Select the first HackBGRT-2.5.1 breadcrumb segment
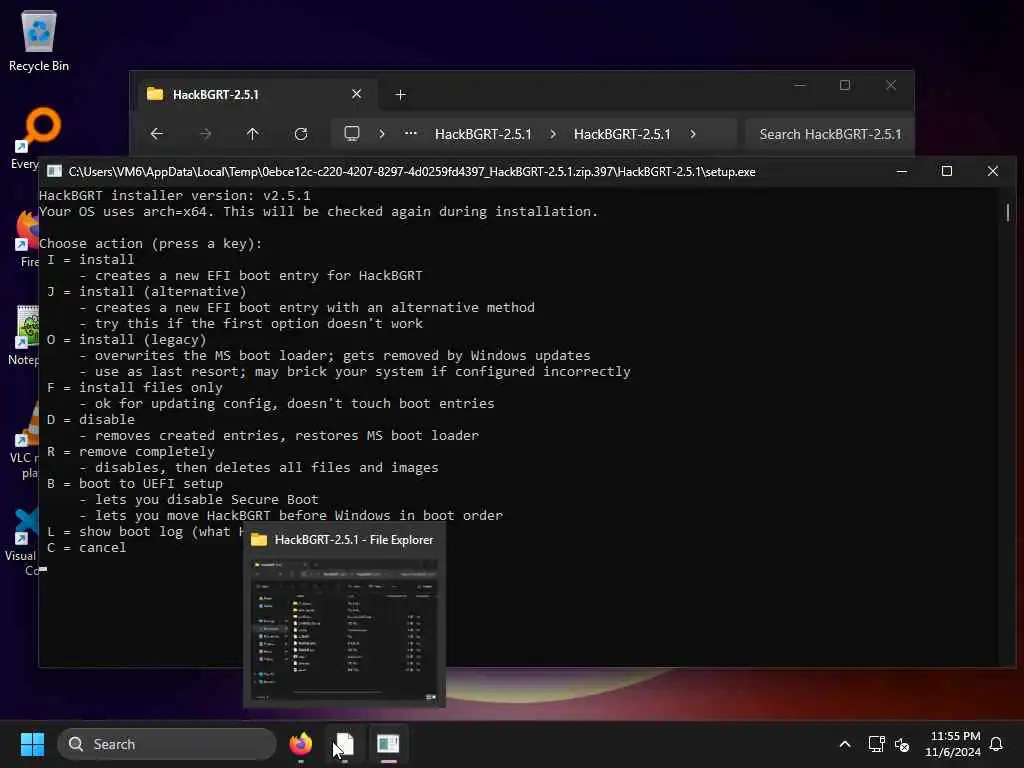The image size is (1024, 768). (x=483, y=134)
